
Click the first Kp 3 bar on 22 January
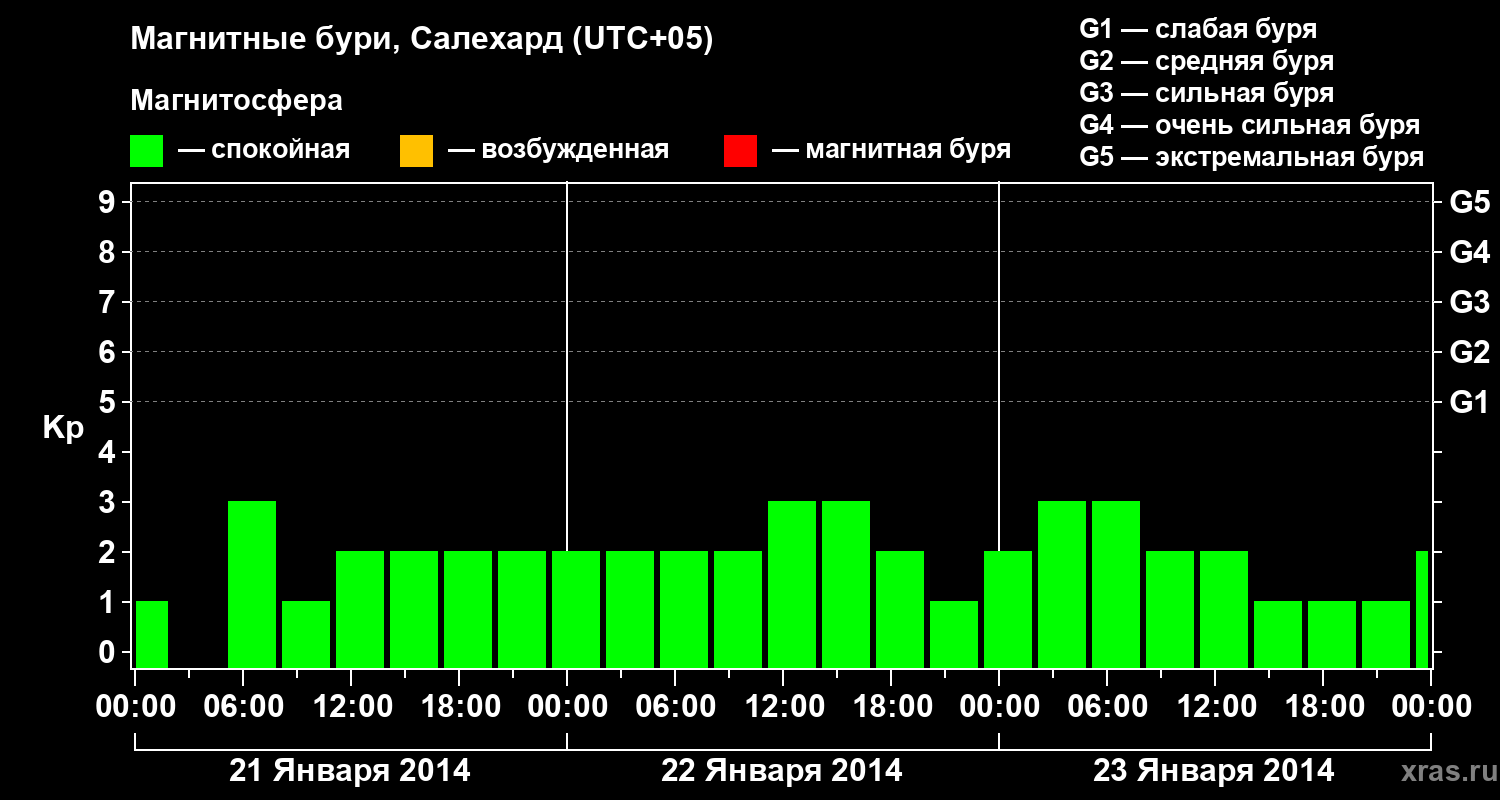[x=792, y=584]
